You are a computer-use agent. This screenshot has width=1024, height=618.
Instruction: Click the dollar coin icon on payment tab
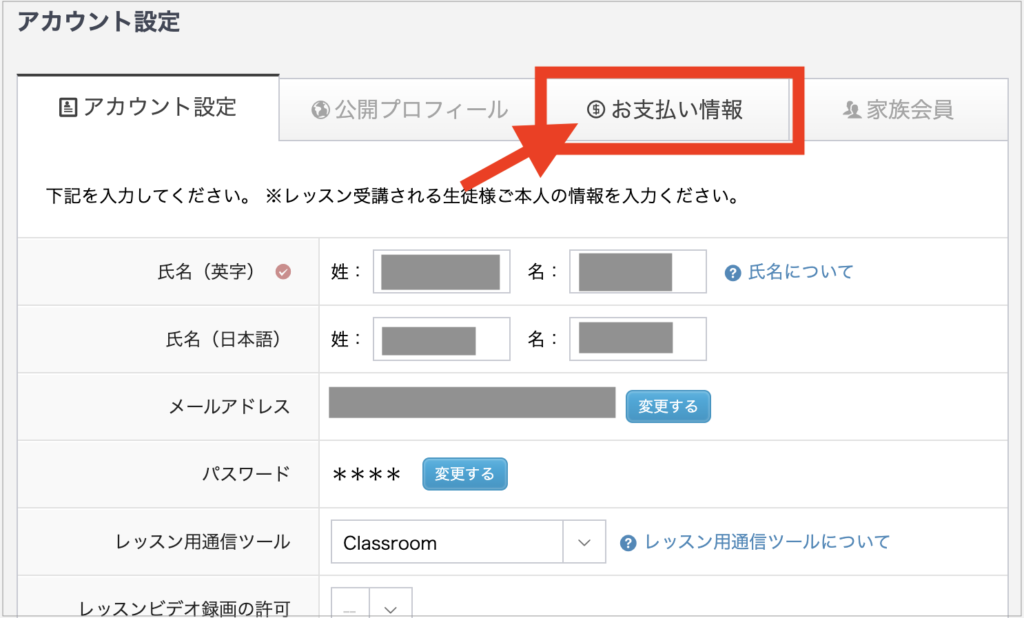click(x=596, y=109)
